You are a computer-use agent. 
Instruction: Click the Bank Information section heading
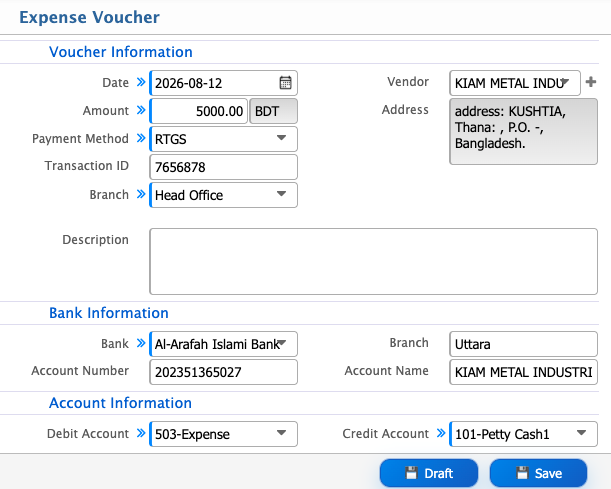[109, 313]
